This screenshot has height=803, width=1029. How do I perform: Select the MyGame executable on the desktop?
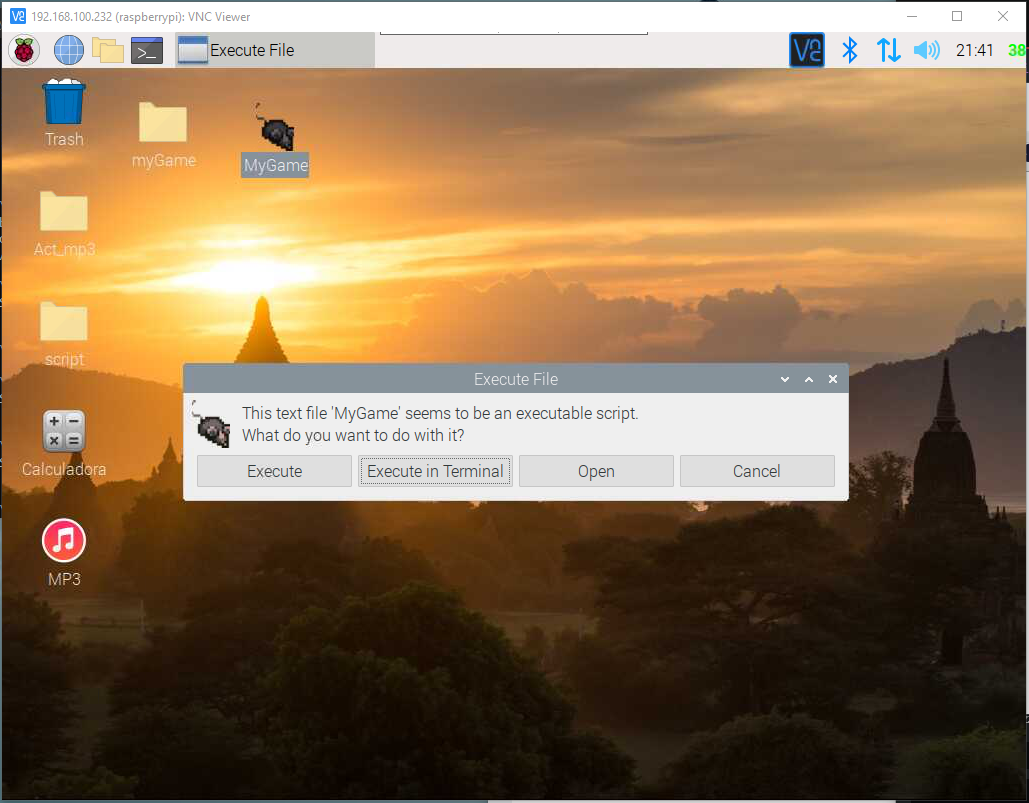click(274, 140)
